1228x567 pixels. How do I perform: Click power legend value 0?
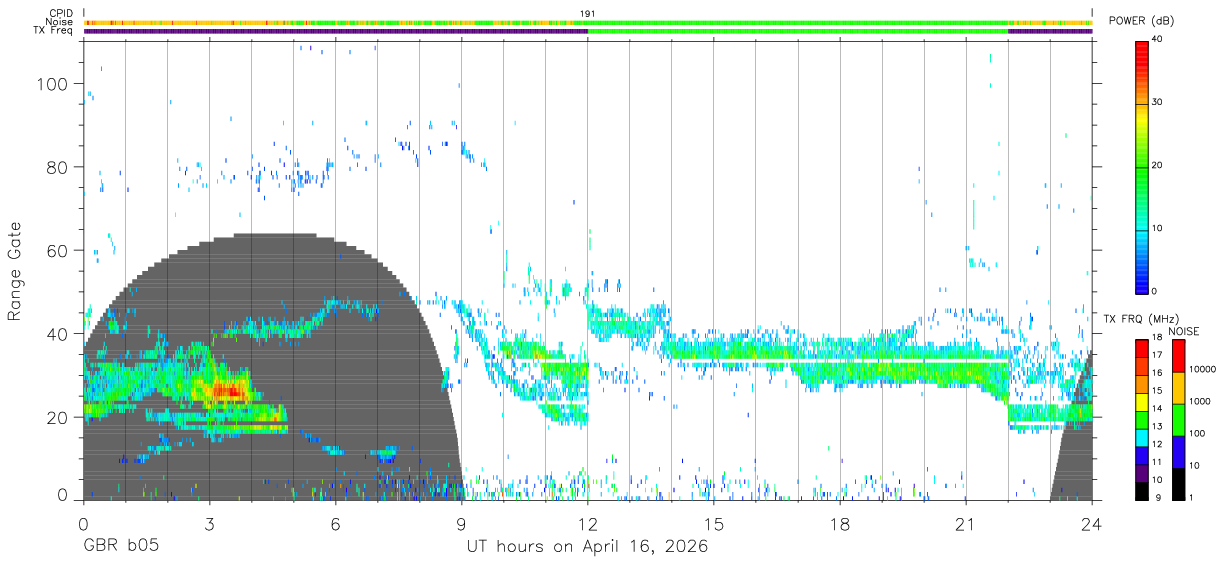[x=1156, y=291]
